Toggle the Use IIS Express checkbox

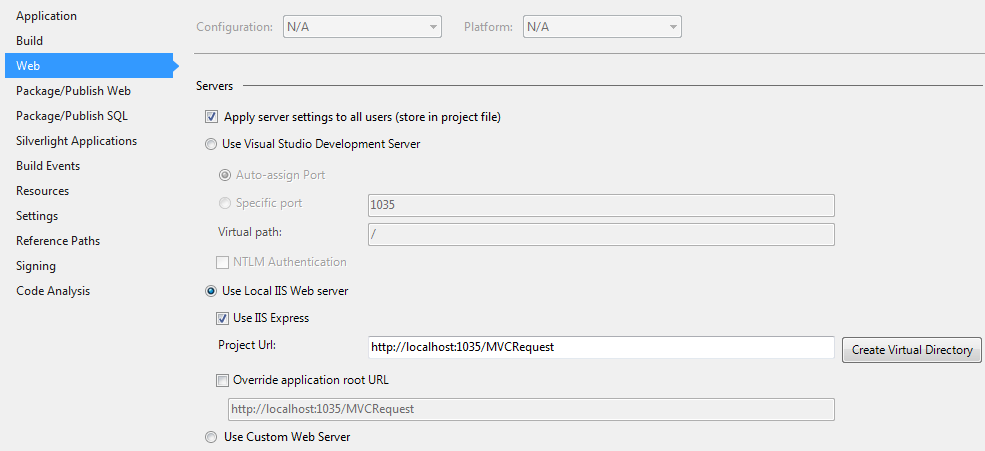click(222, 318)
